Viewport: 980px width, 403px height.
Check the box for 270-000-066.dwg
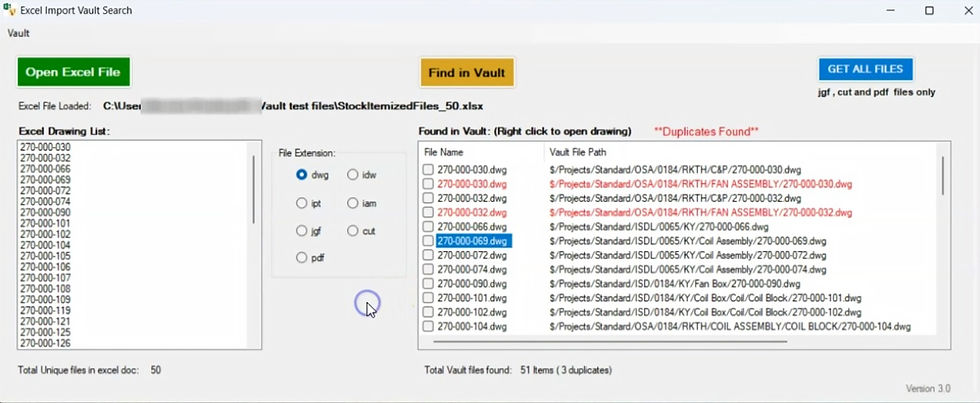coord(428,226)
